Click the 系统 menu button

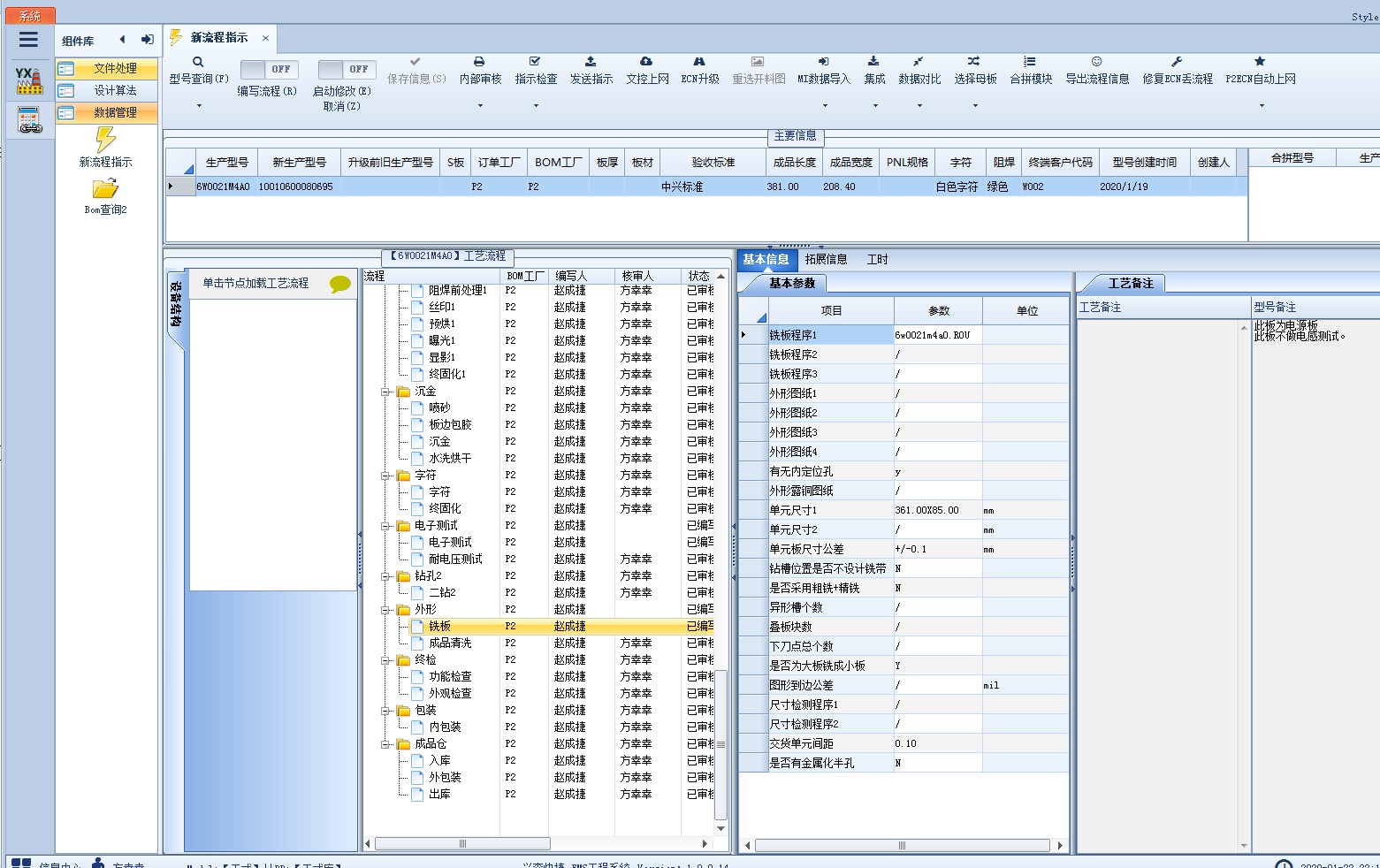coord(30,16)
